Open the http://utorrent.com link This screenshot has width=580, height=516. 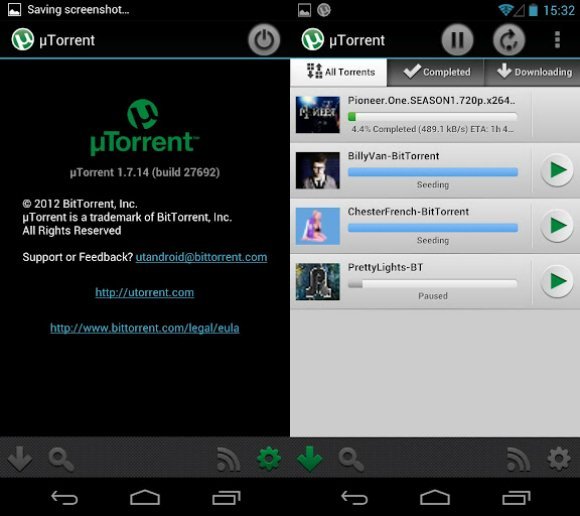tap(145, 293)
